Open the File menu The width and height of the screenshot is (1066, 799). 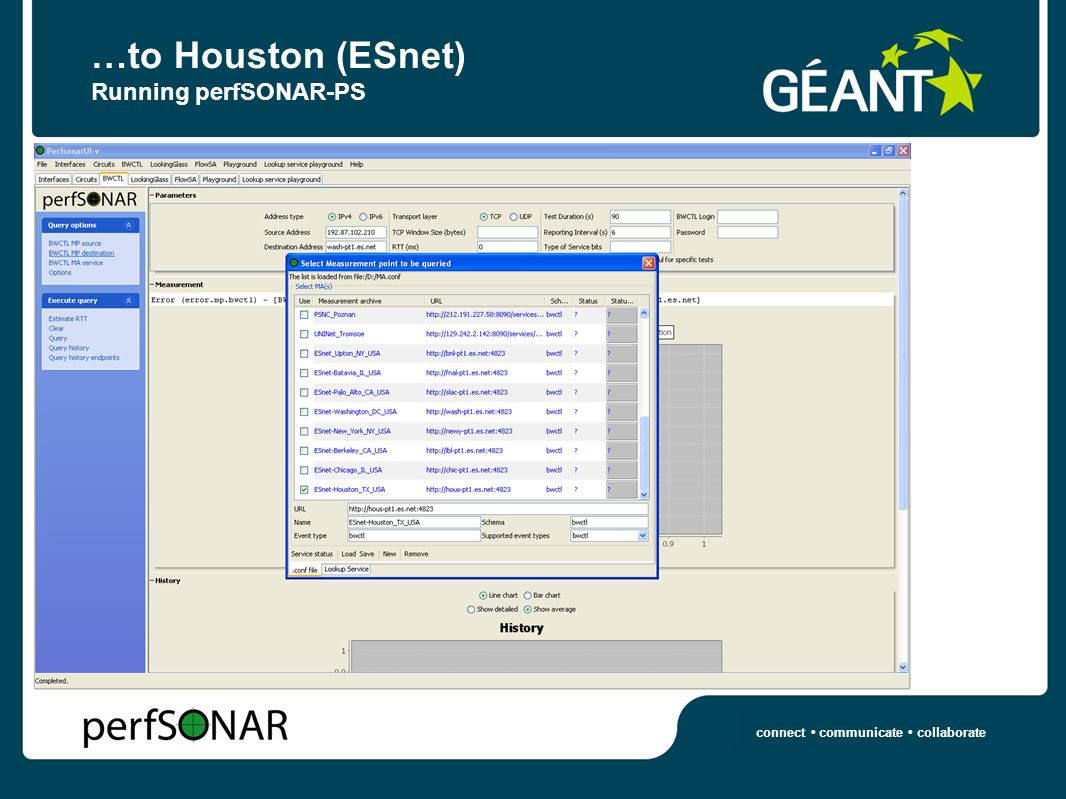pyautogui.click(x=42, y=165)
